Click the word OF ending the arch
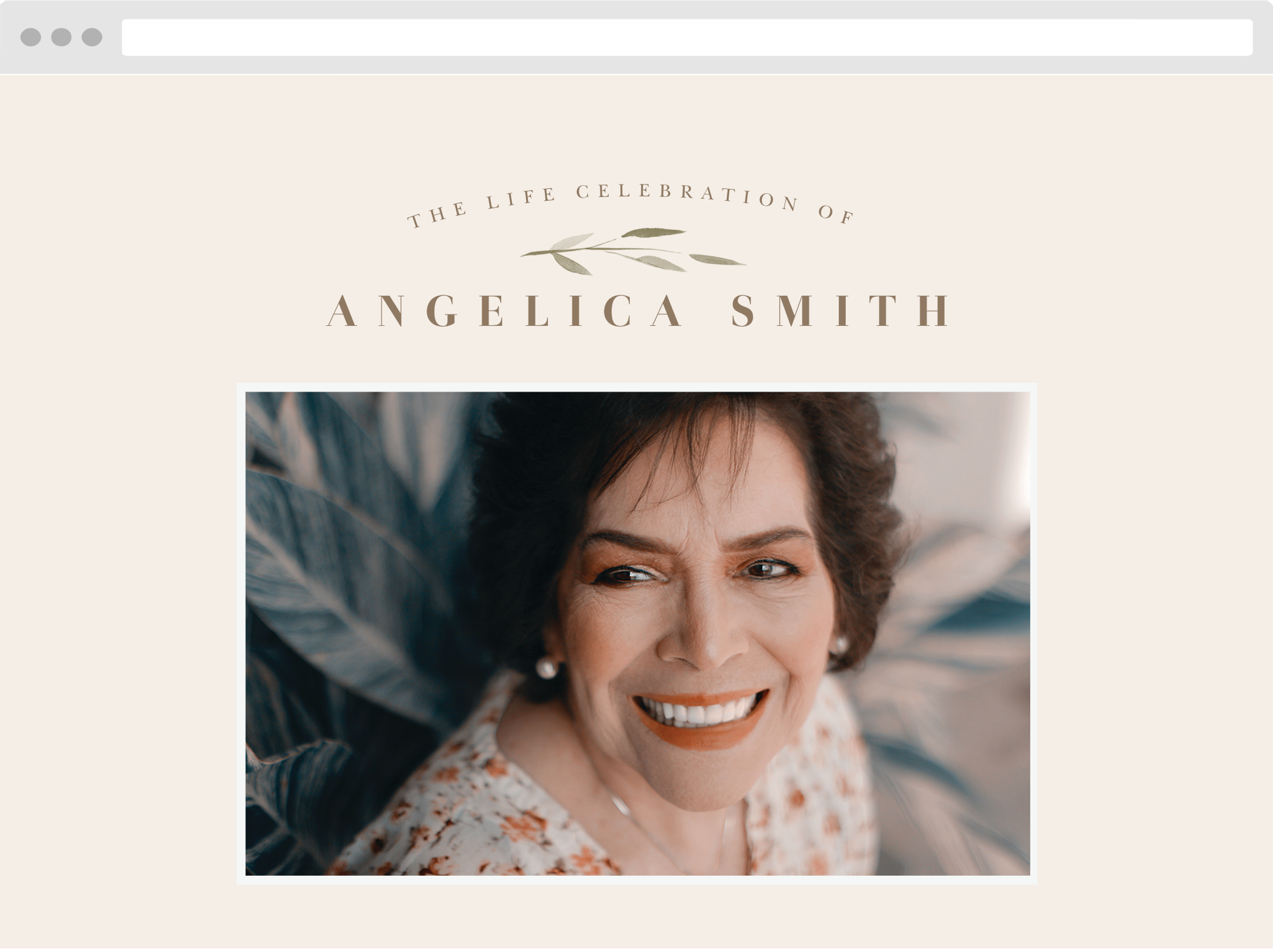This screenshot has width=1273, height=952. [836, 214]
